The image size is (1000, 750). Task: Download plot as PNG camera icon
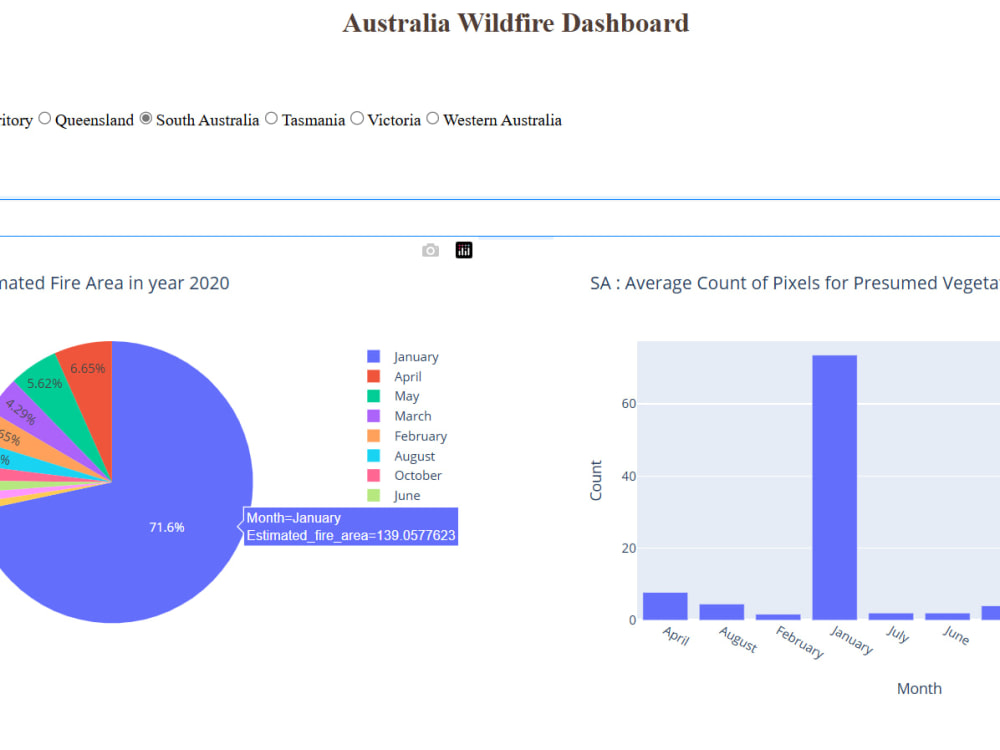pos(430,251)
